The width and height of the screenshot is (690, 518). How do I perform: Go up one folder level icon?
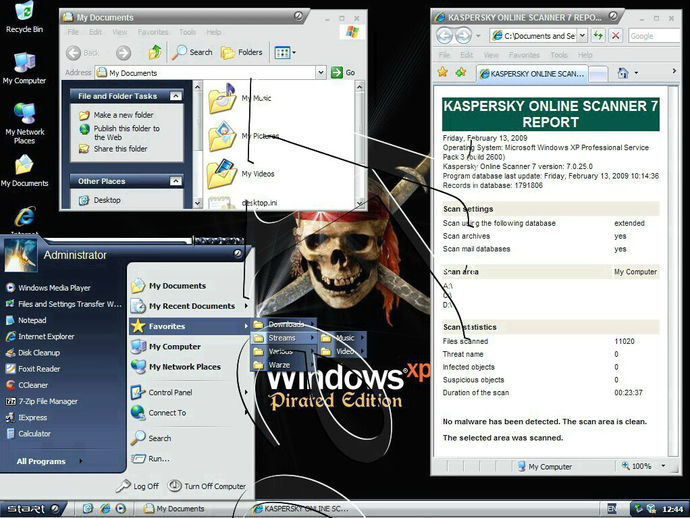(155, 52)
